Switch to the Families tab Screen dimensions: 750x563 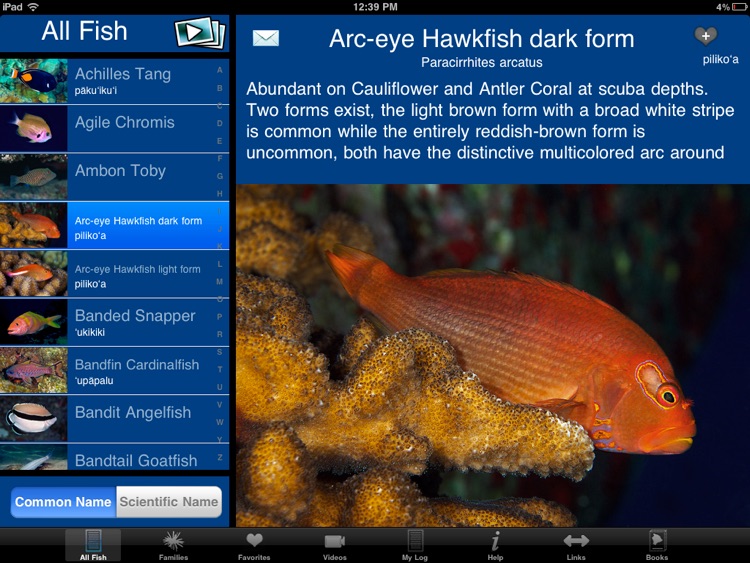(173, 545)
